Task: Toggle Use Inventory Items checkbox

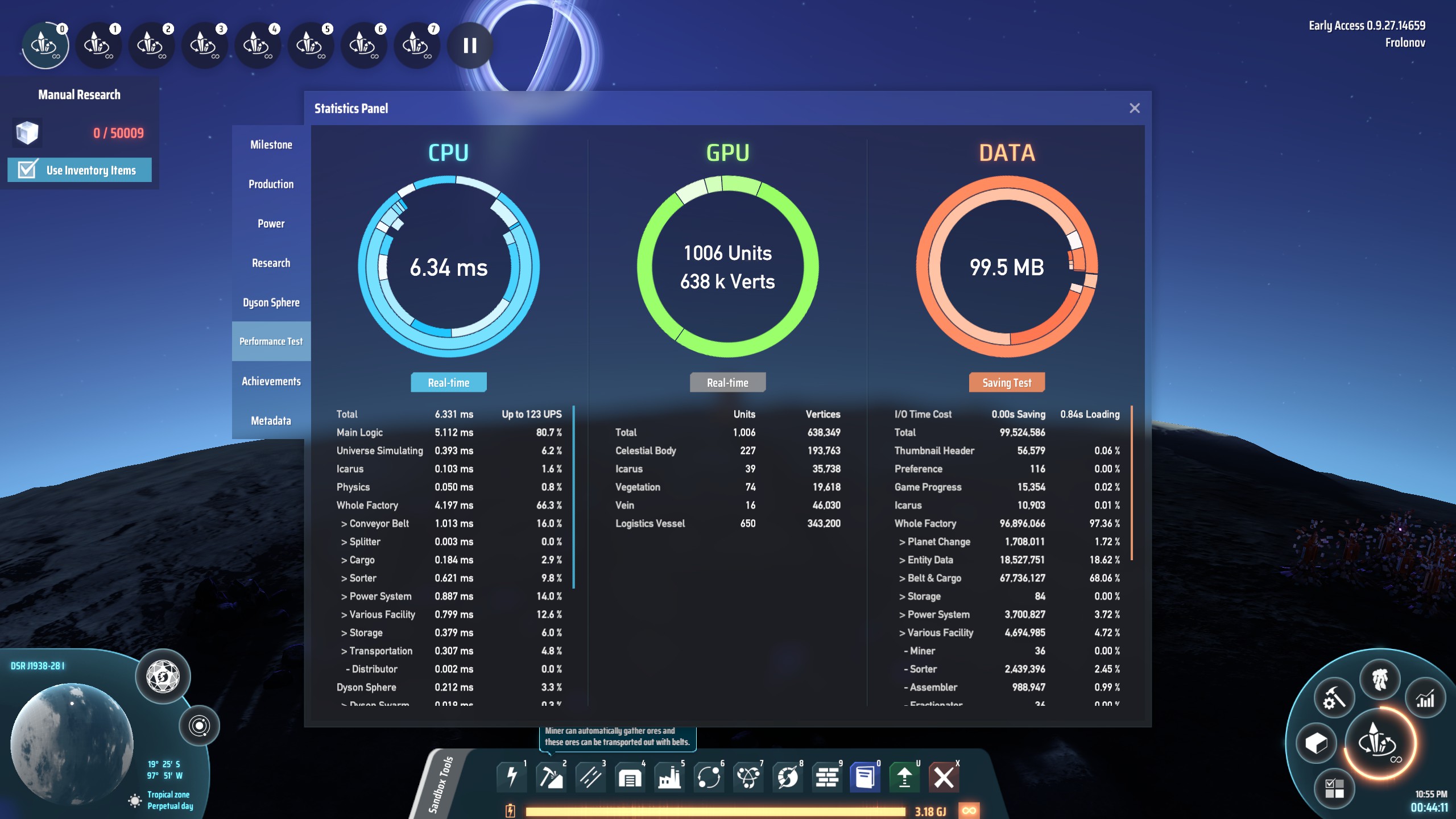Action: (27, 169)
